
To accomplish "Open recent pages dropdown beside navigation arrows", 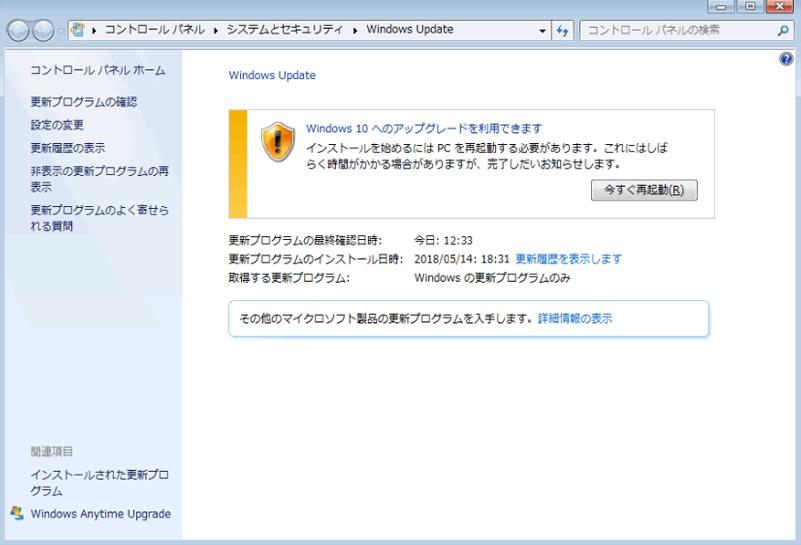I will [x=61, y=31].
